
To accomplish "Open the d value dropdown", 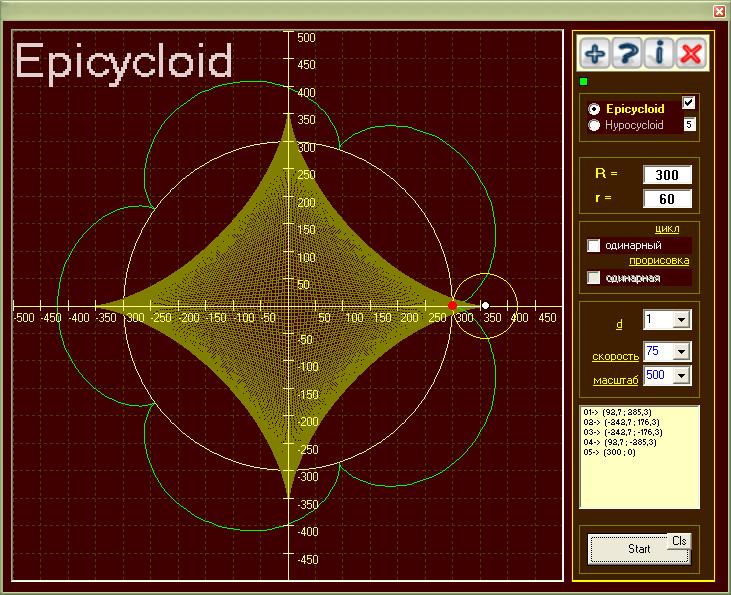I will (x=682, y=319).
